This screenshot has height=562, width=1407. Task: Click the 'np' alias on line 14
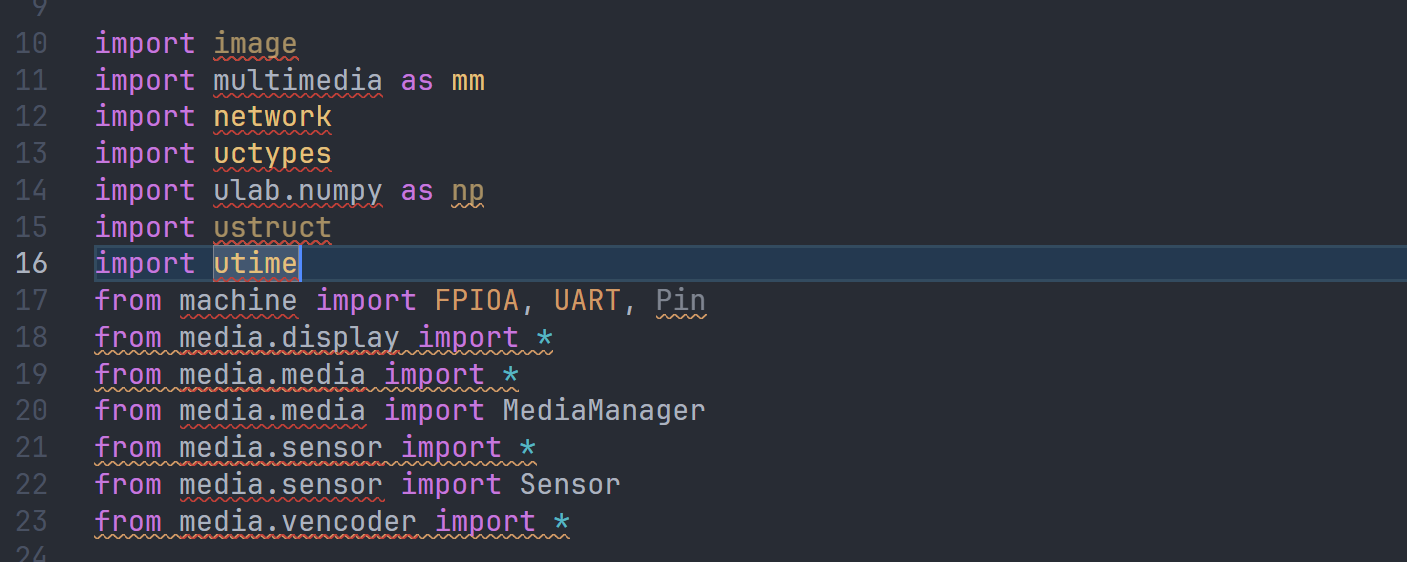468,190
